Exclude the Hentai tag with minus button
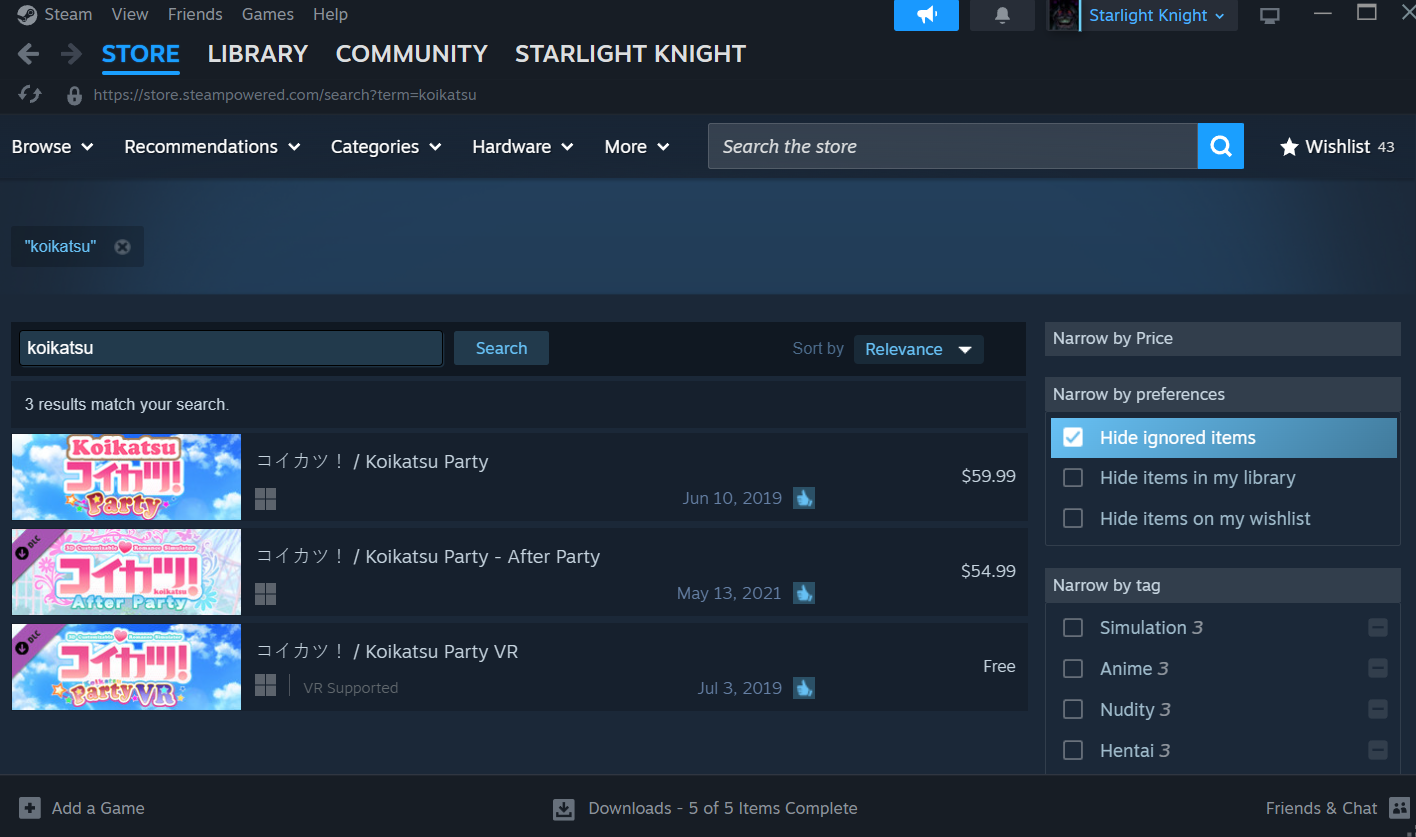Viewport: 1416px width, 837px height. [1378, 751]
